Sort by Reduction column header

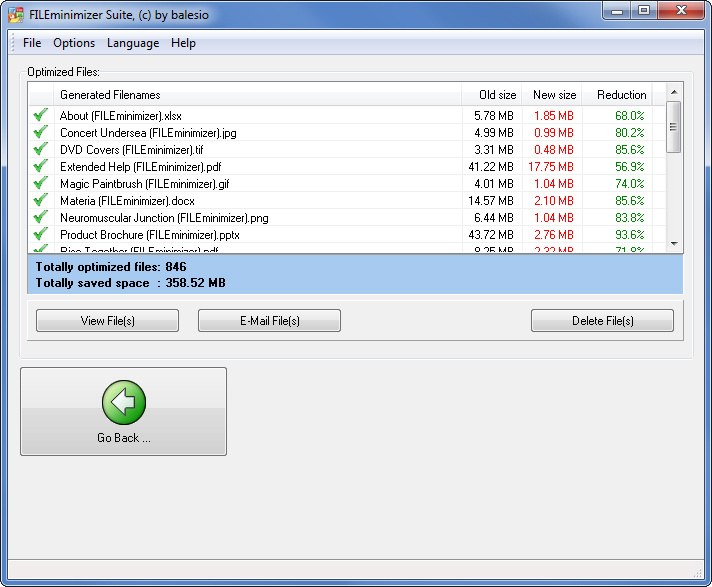617,95
